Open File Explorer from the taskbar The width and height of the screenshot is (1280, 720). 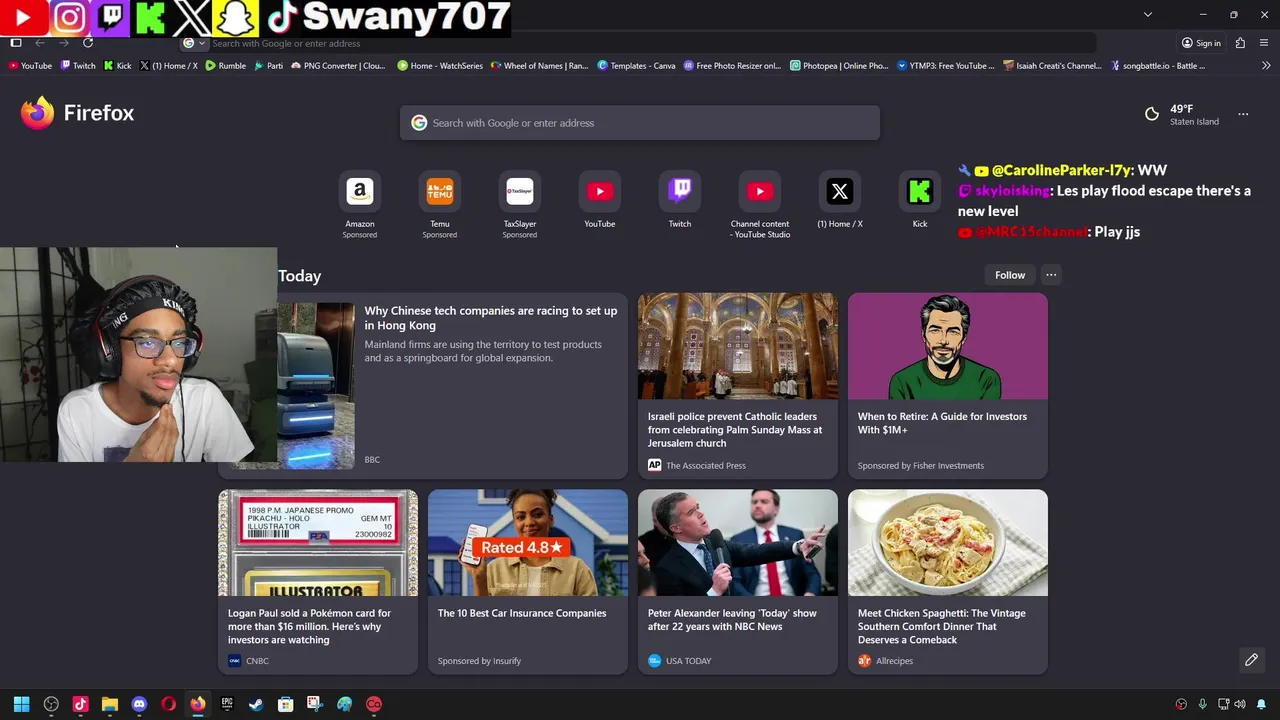(110, 704)
